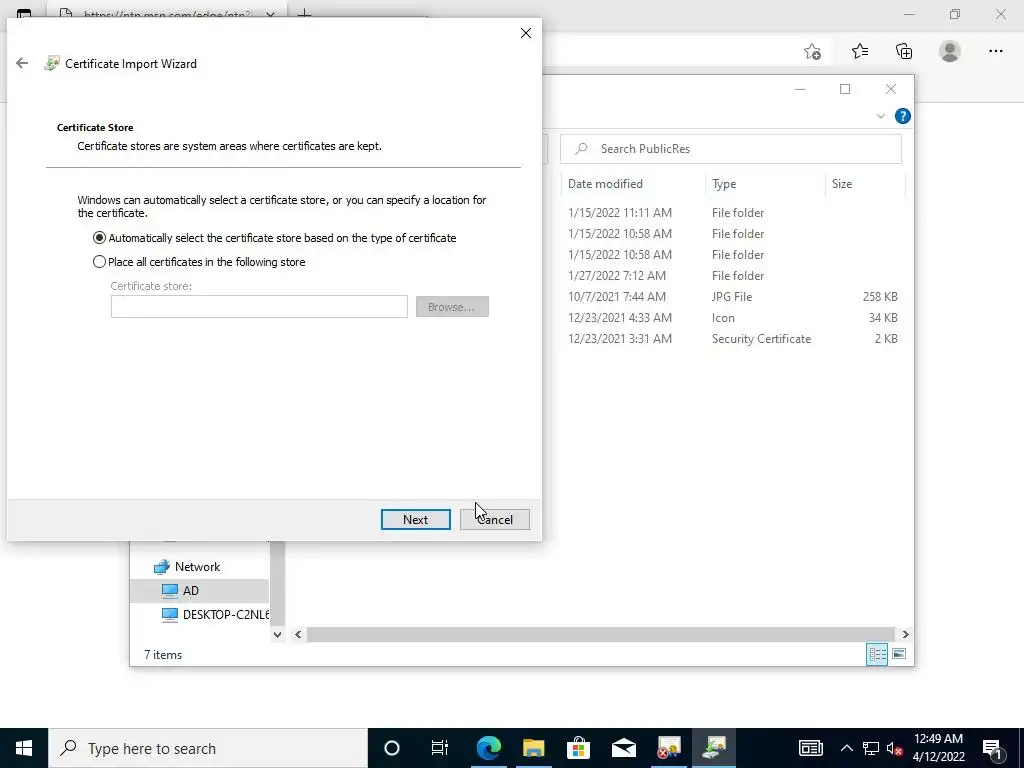Open a new Edge tab
The width and height of the screenshot is (1024, 768).
coord(304,14)
